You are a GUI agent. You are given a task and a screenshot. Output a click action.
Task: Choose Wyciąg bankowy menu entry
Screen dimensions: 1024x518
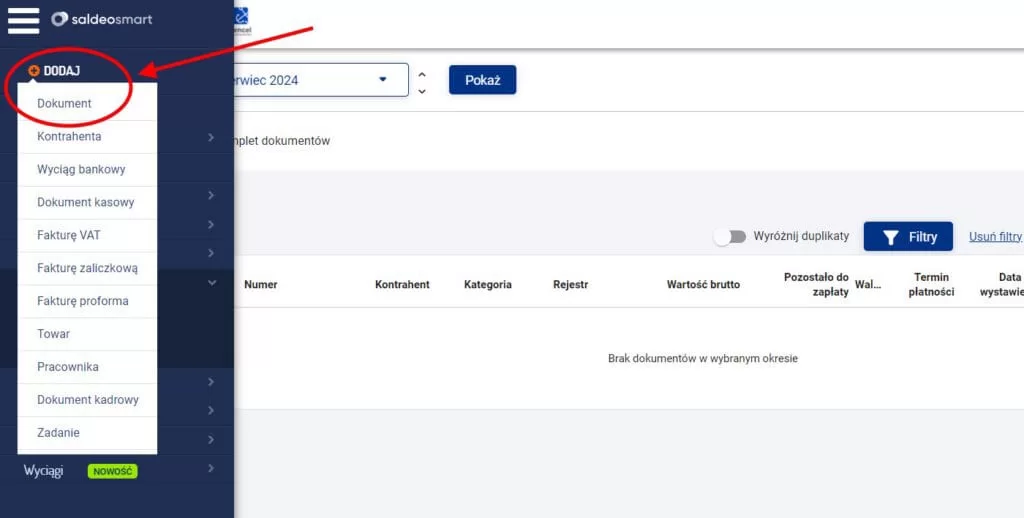[81, 169]
